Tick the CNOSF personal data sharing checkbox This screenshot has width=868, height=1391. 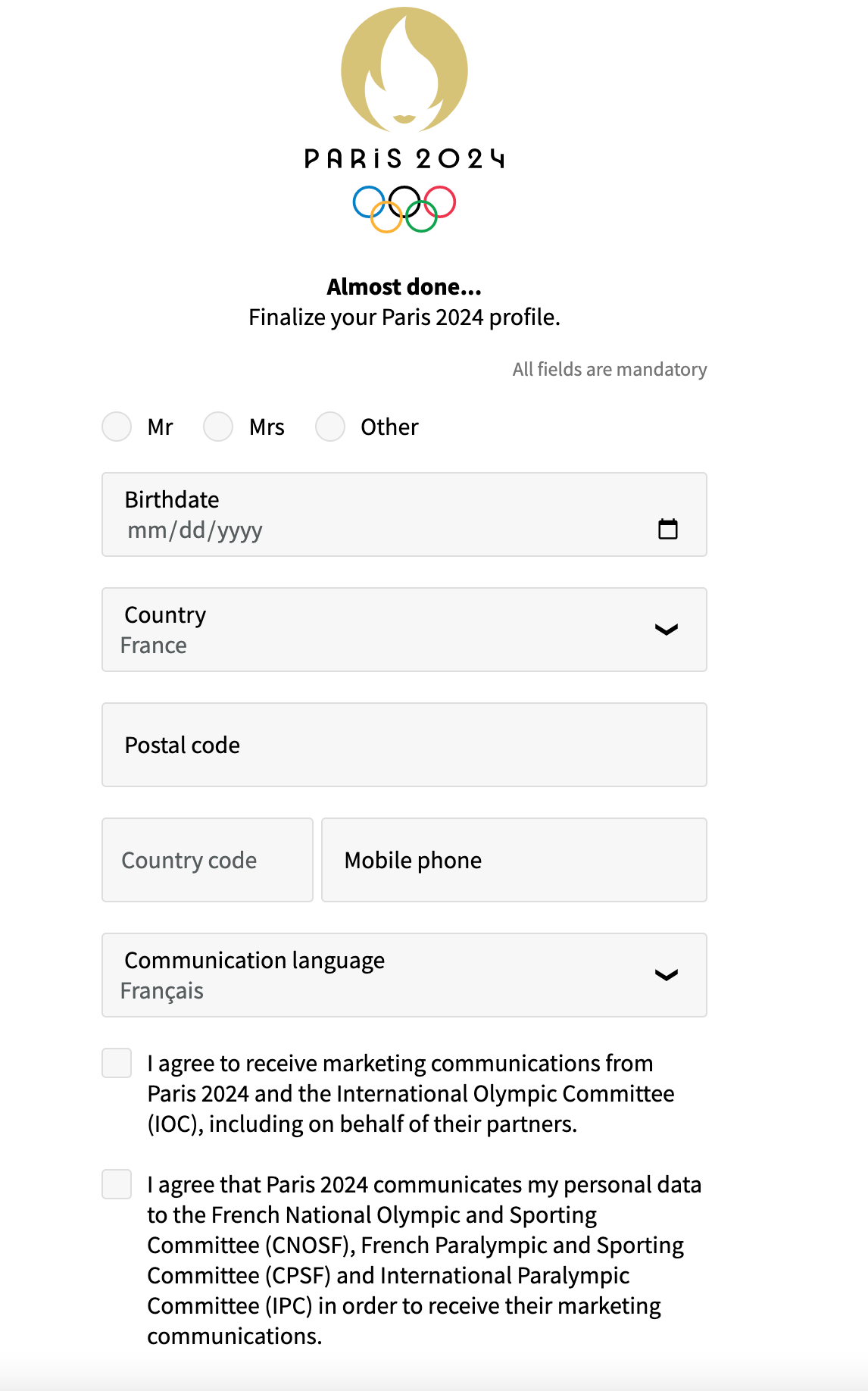[x=117, y=1184]
